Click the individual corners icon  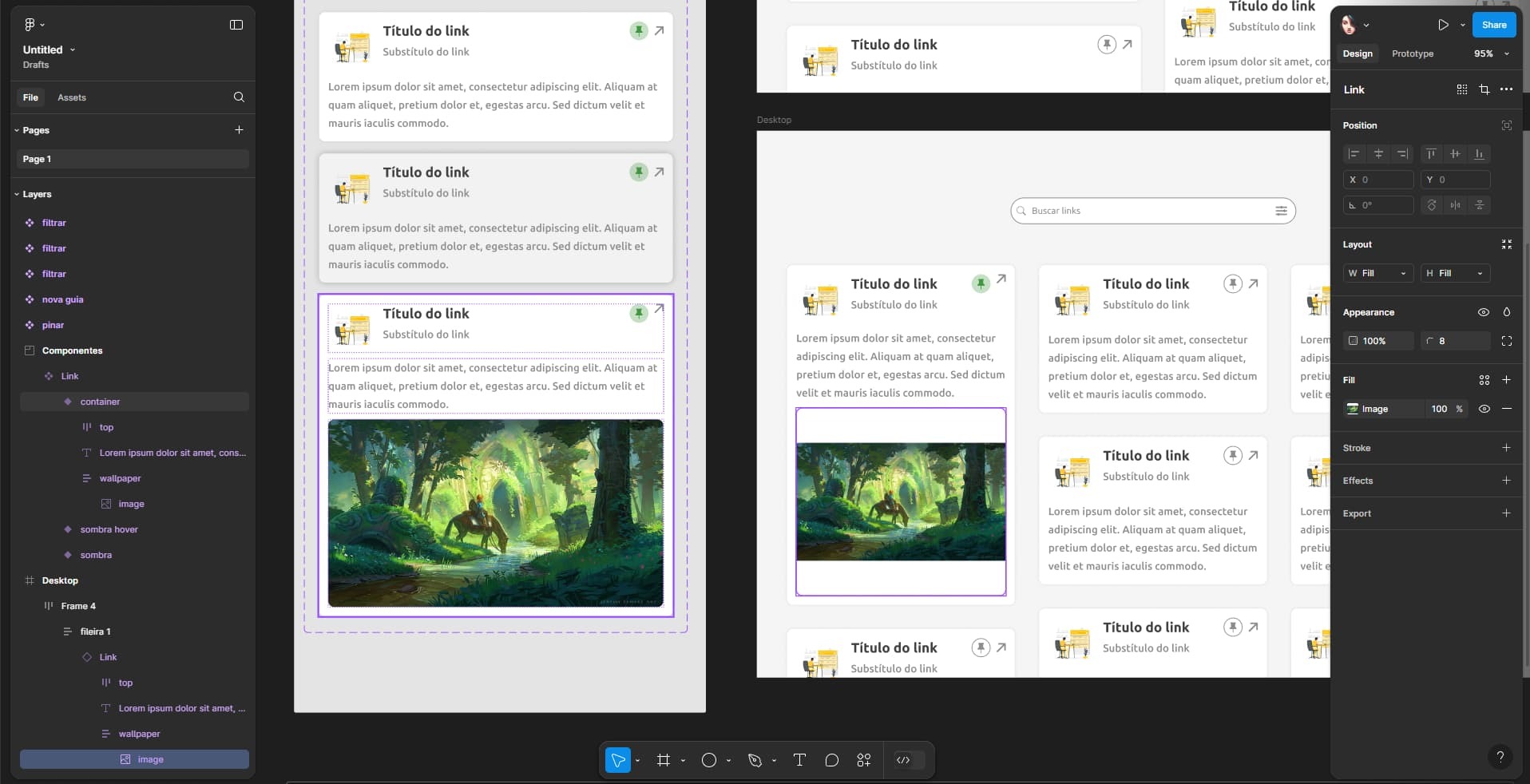[1506, 341]
